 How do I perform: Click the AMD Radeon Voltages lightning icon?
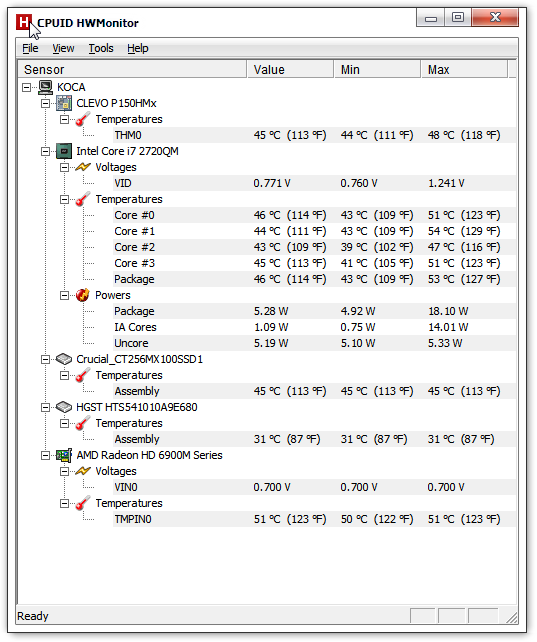point(83,471)
